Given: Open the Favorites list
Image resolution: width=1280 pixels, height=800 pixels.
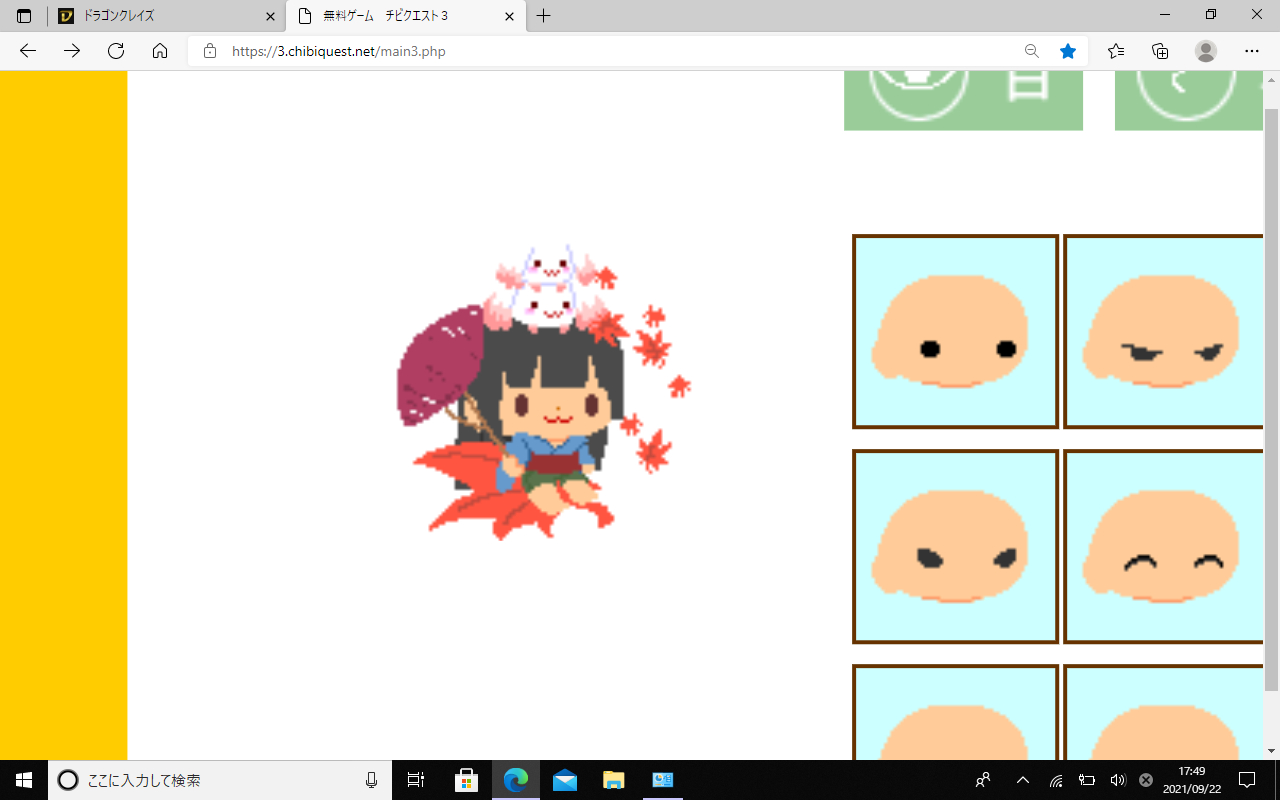Looking at the screenshot, I should click(x=1116, y=51).
